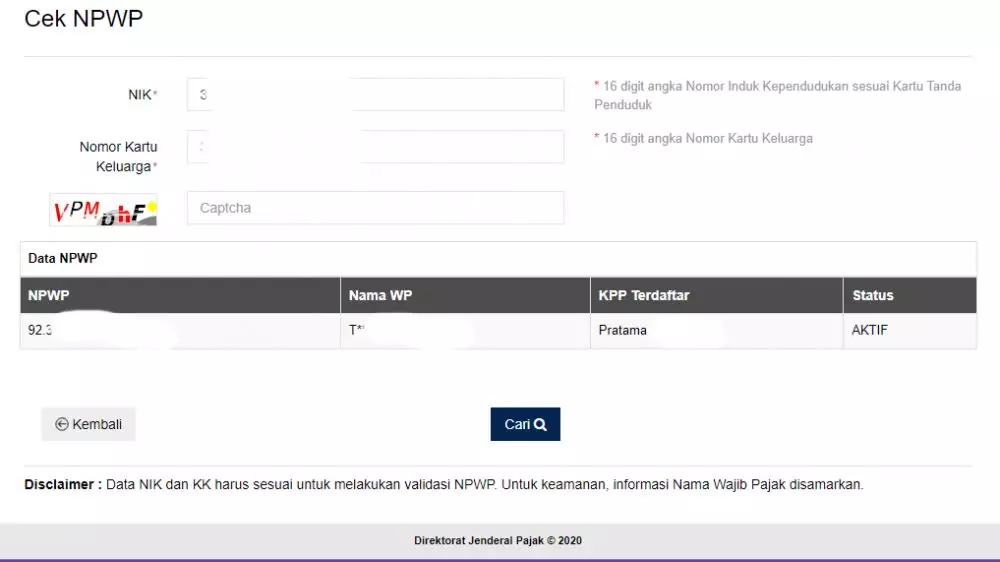Click the Disclaimer text below the buttons
Screen dimensions: 1000x562
click(443, 484)
